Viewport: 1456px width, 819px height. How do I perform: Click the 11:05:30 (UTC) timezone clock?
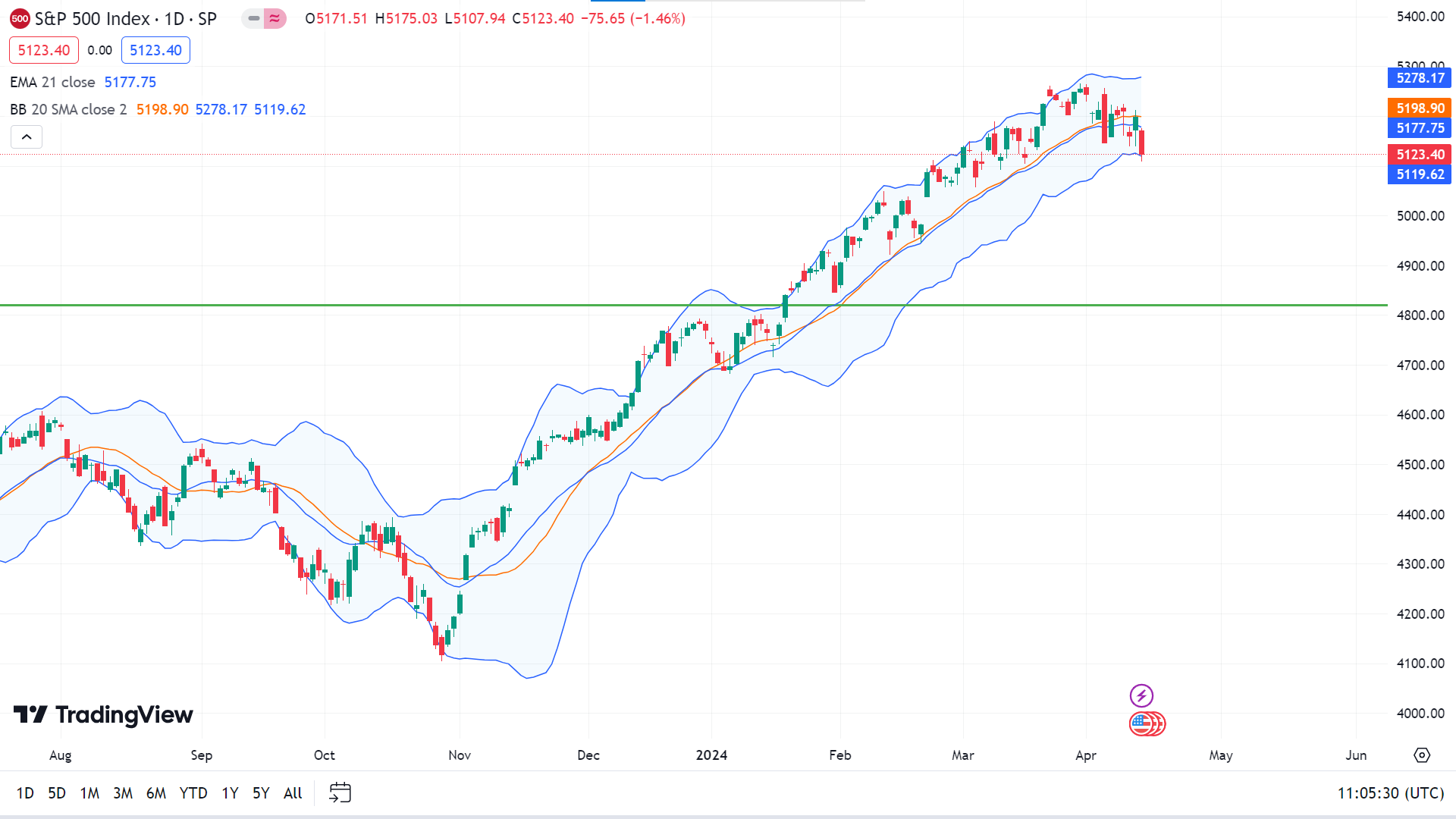[x=1390, y=793]
